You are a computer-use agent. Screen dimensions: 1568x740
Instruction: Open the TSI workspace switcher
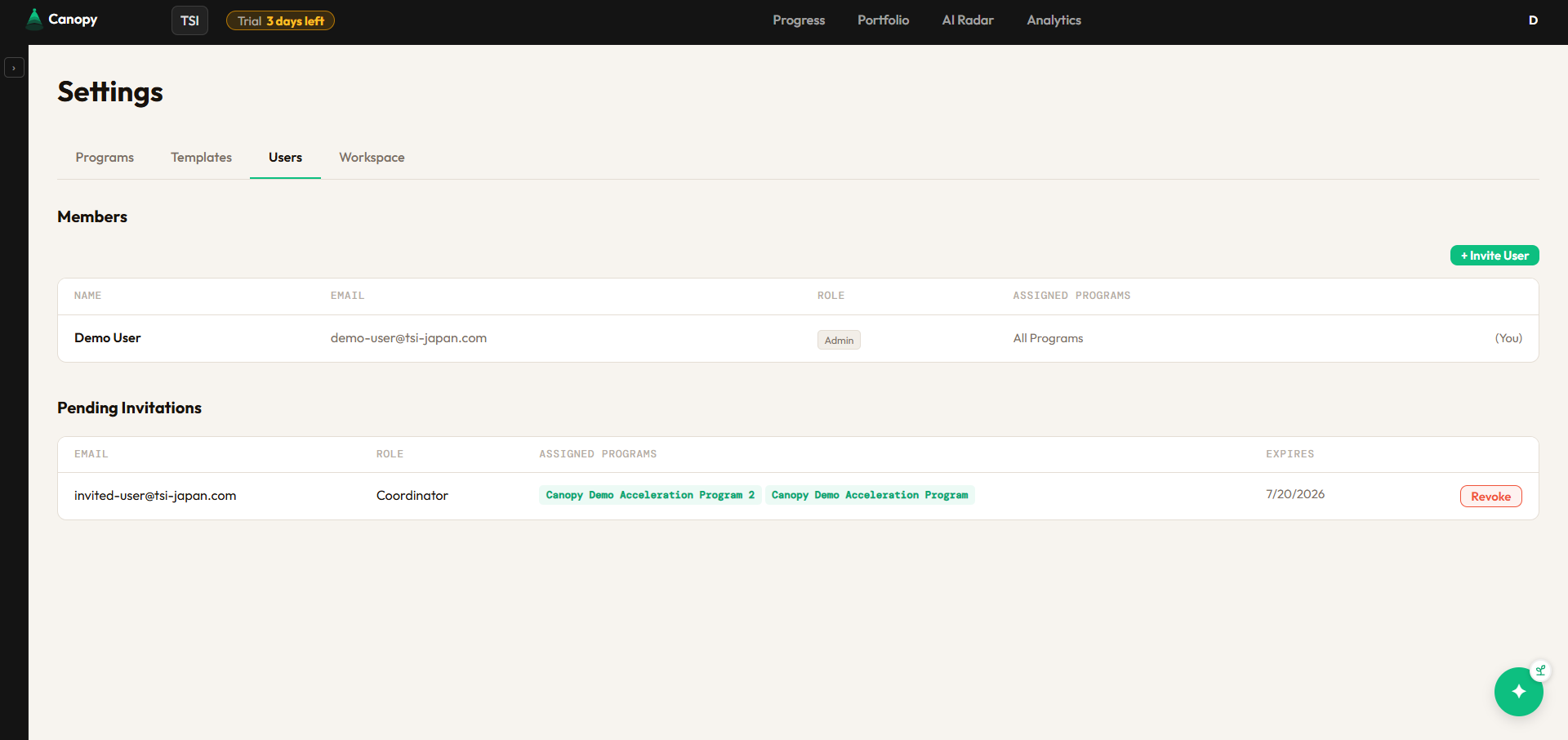189,20
